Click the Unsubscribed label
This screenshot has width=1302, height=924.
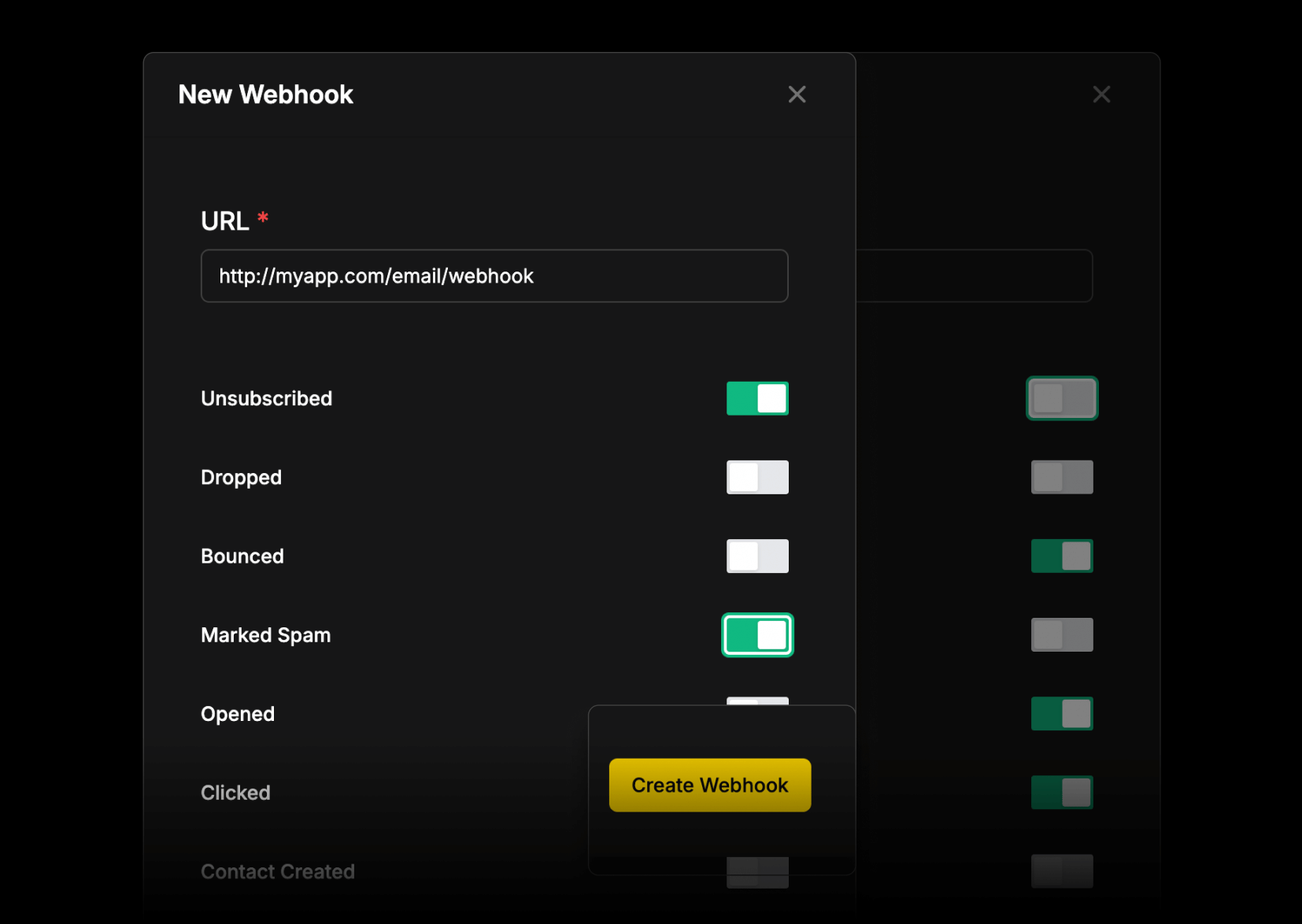(267, 398)
